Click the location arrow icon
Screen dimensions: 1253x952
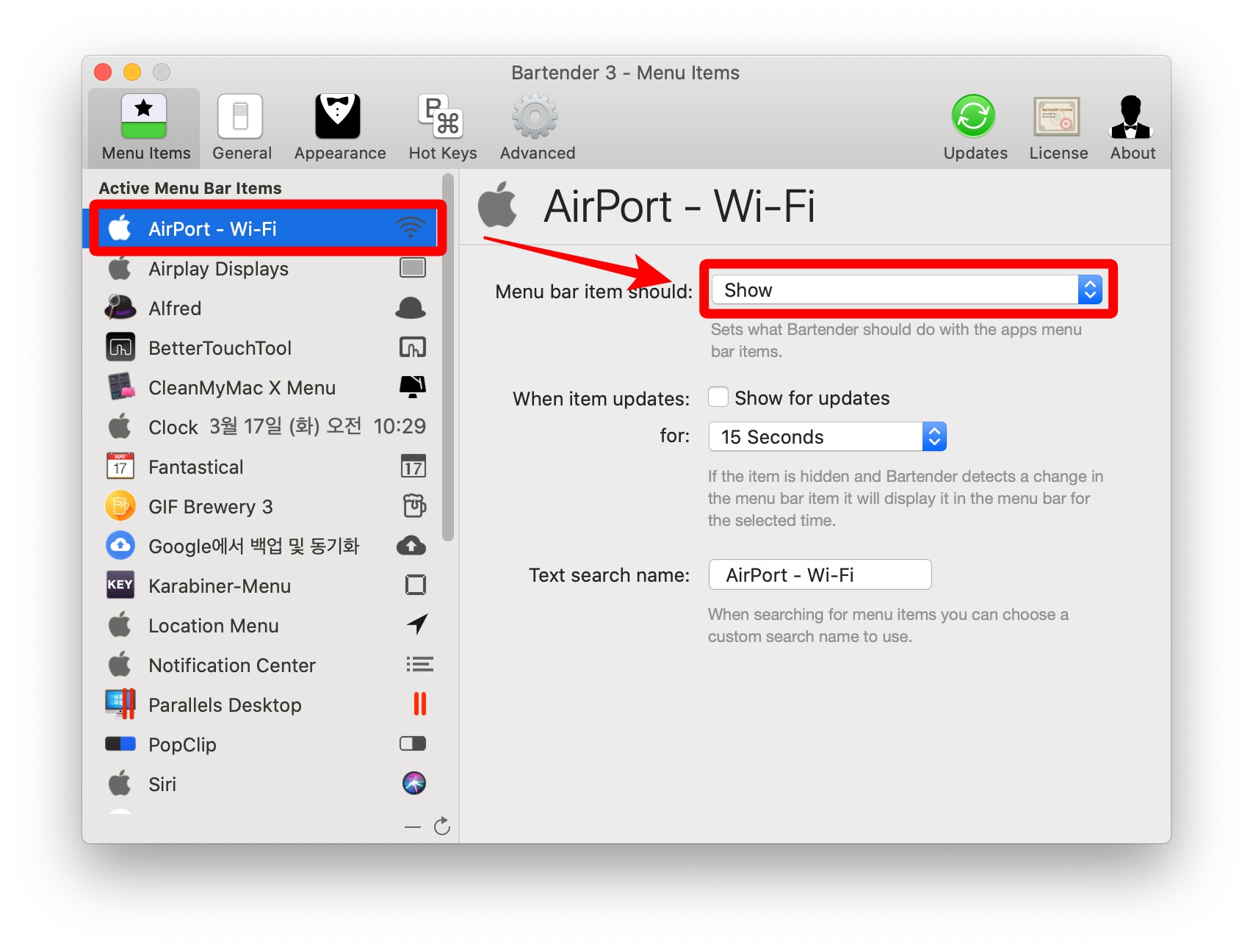point(417,624)
